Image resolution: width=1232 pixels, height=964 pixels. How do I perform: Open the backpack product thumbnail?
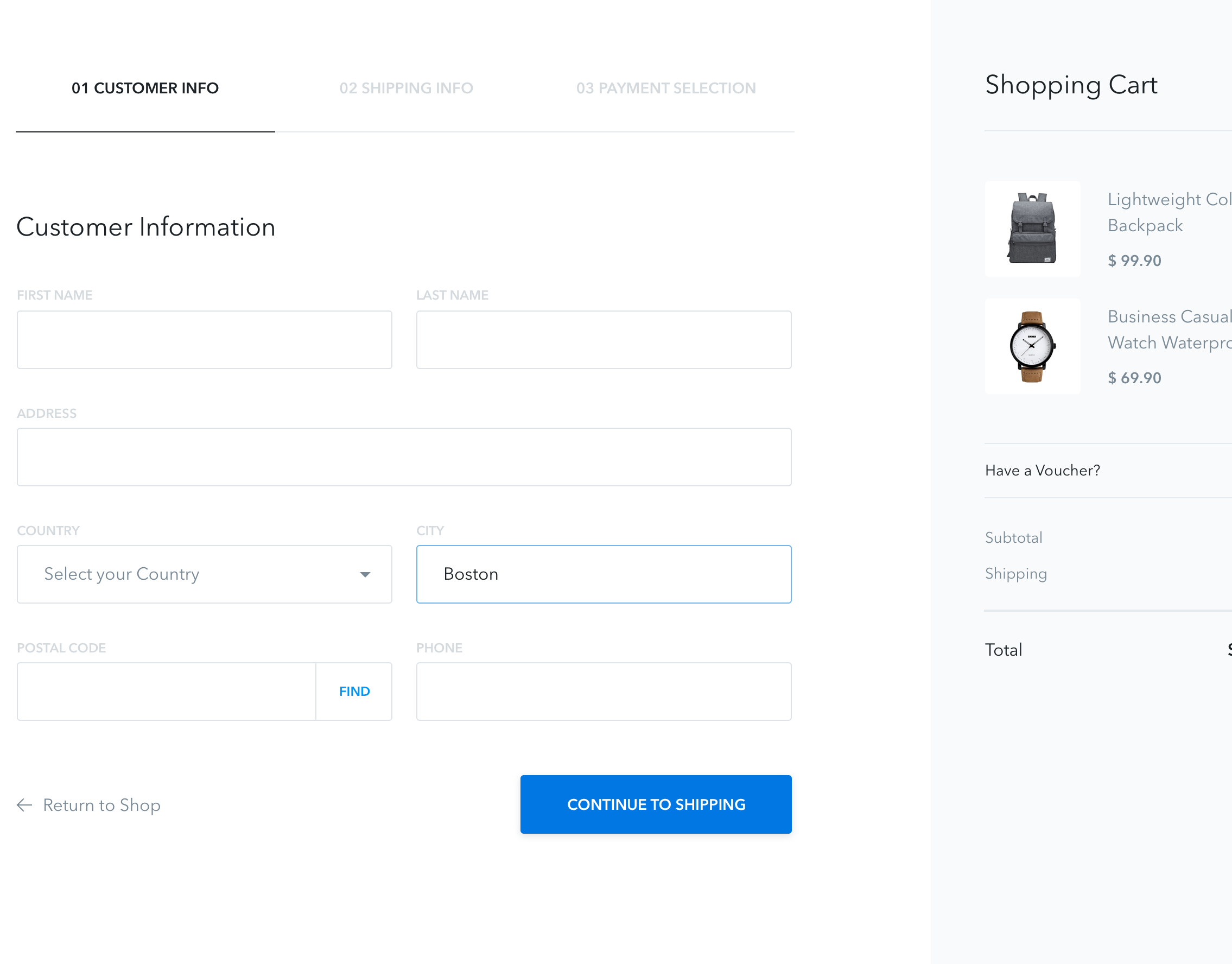(x=1032, y=229)
